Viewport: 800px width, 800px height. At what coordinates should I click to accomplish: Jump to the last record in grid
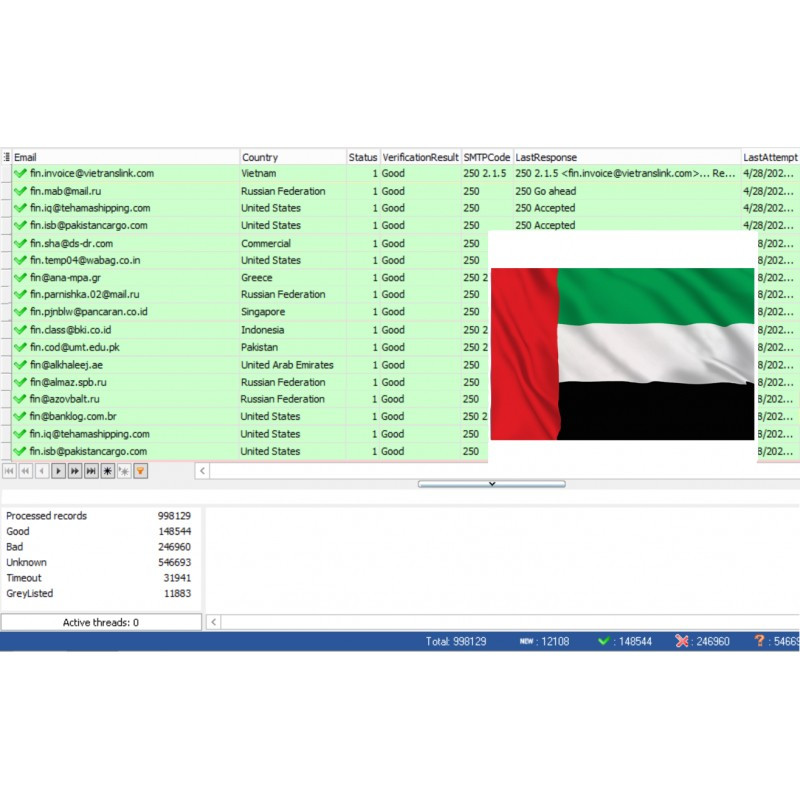91,471
